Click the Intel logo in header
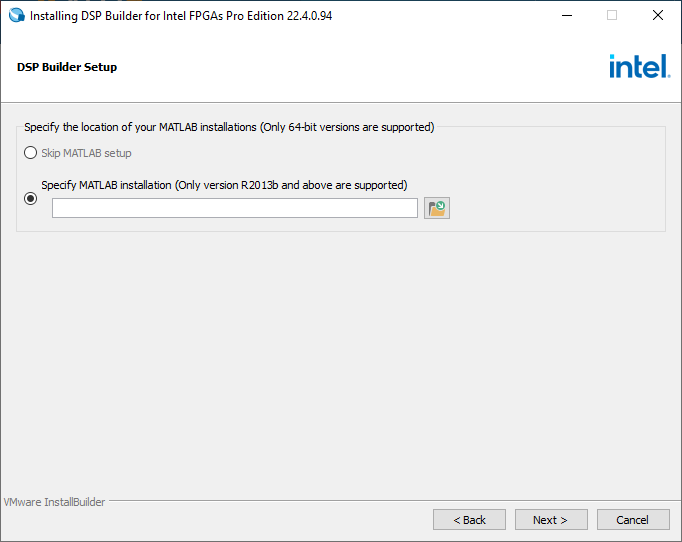The image size is (682, 542). [x=638, y=67]
